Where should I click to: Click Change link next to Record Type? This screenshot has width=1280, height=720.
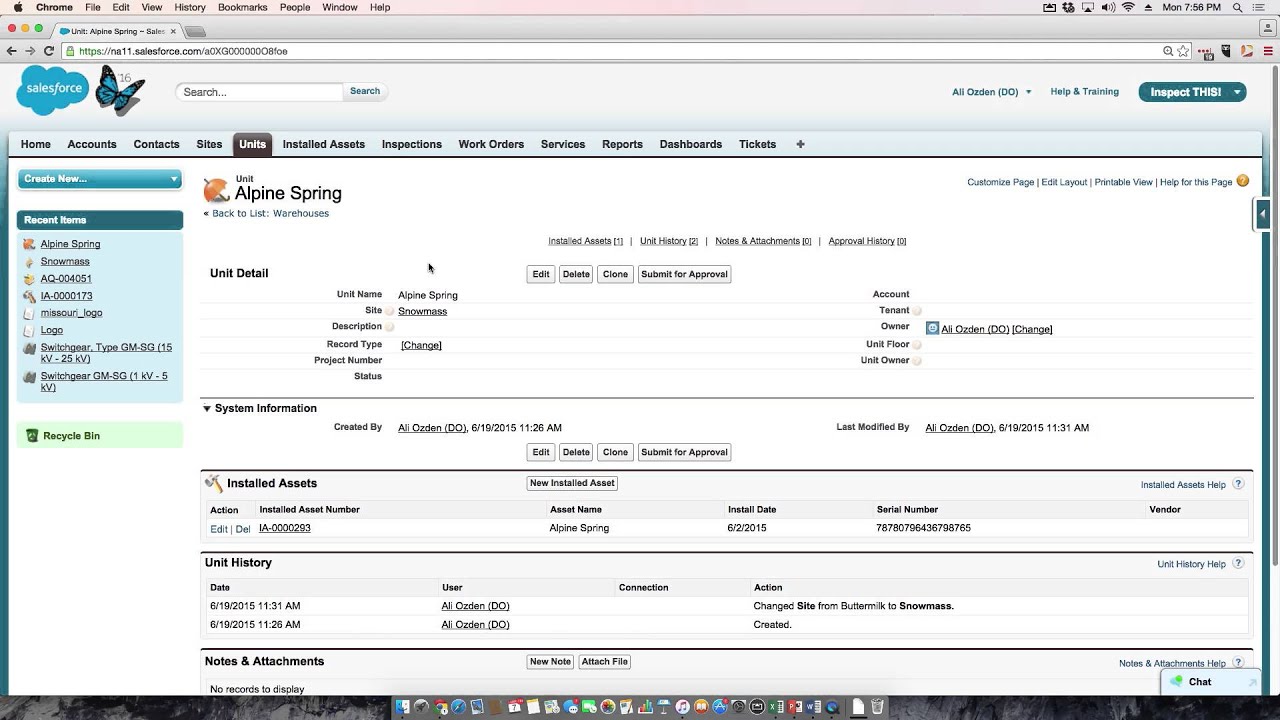coord(421,345)
